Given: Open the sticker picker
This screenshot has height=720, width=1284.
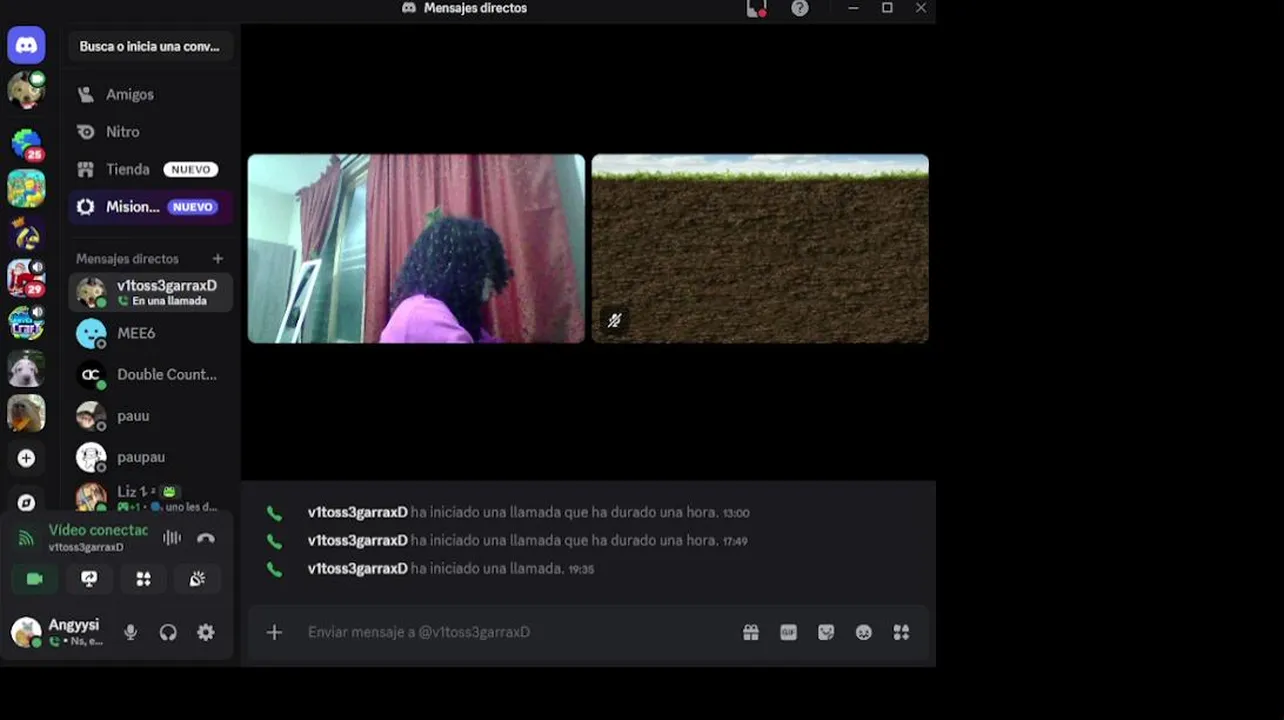Looking at the screenshot, I should 826,632.
